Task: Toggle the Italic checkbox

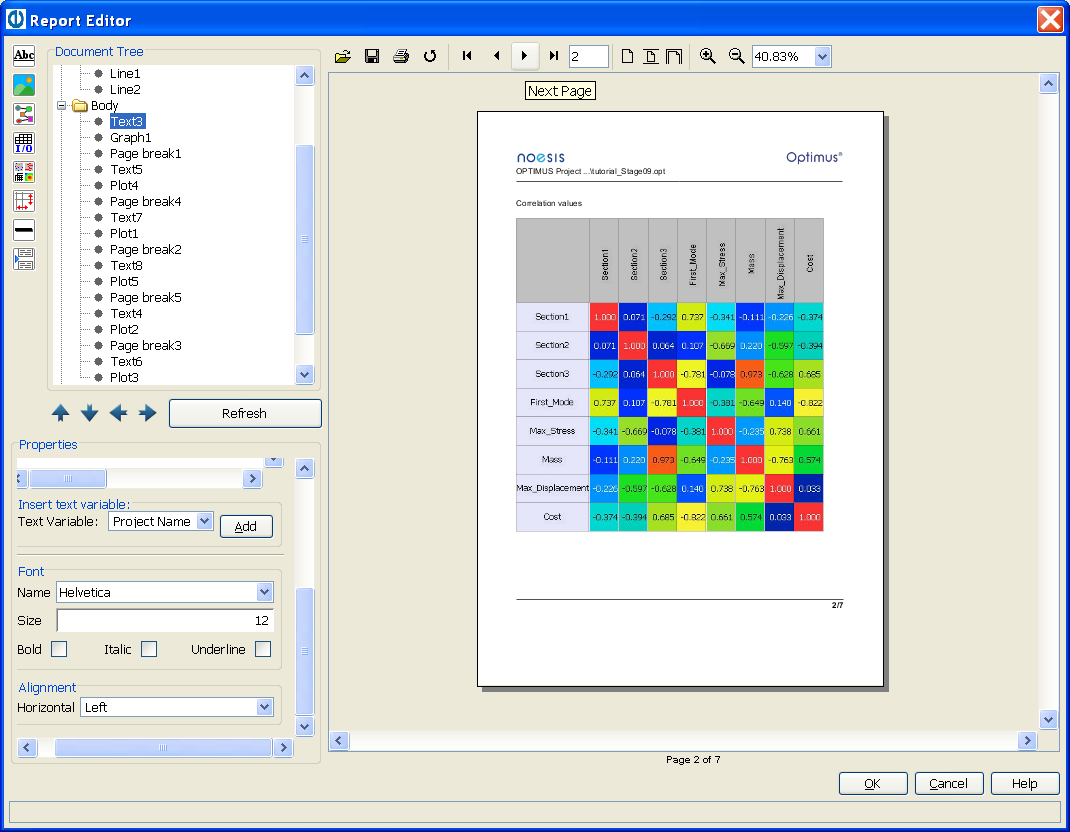Action: tap(149, 649)
